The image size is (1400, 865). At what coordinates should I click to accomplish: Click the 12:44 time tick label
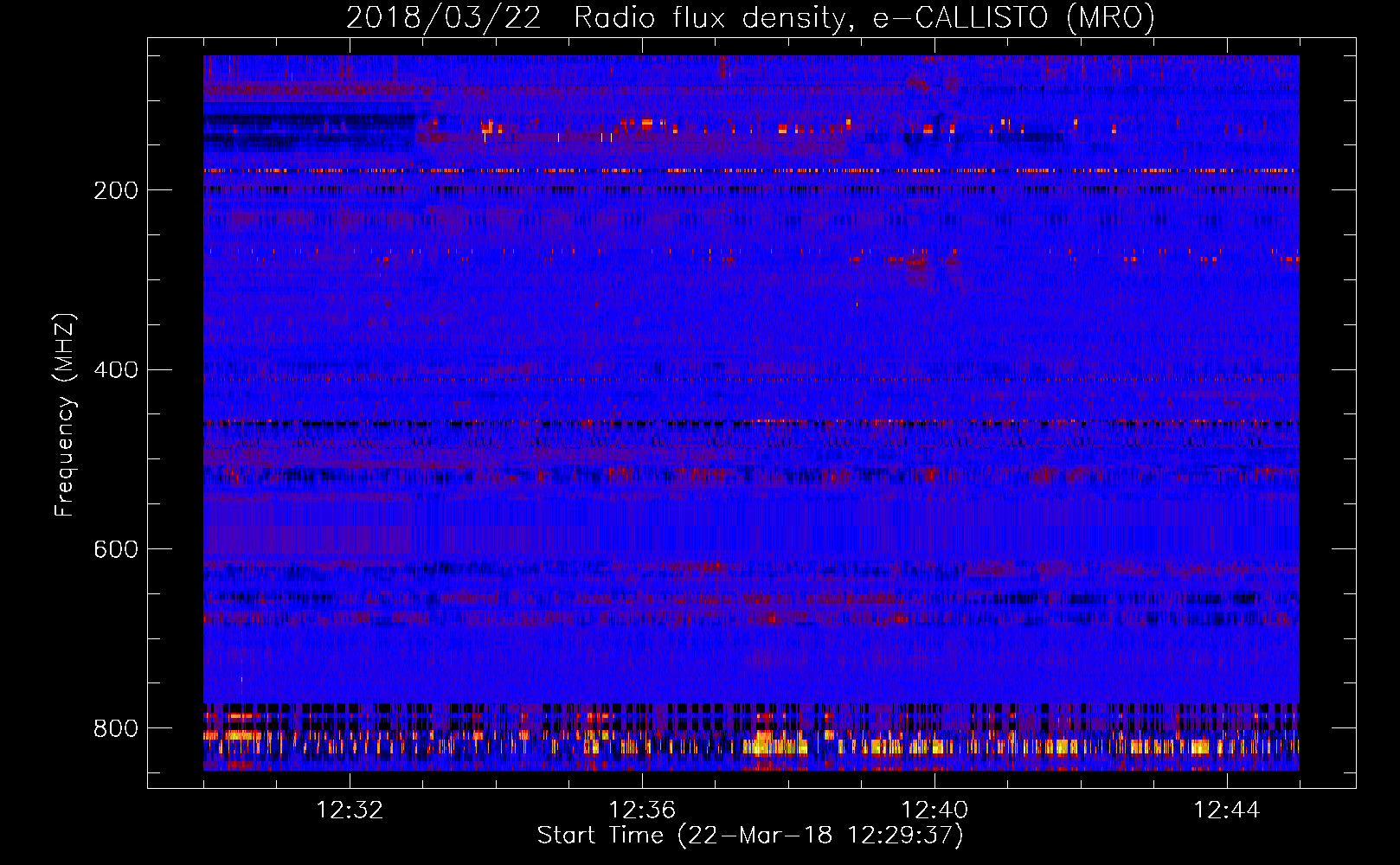pyautogui.click(x=1227, y=810)
